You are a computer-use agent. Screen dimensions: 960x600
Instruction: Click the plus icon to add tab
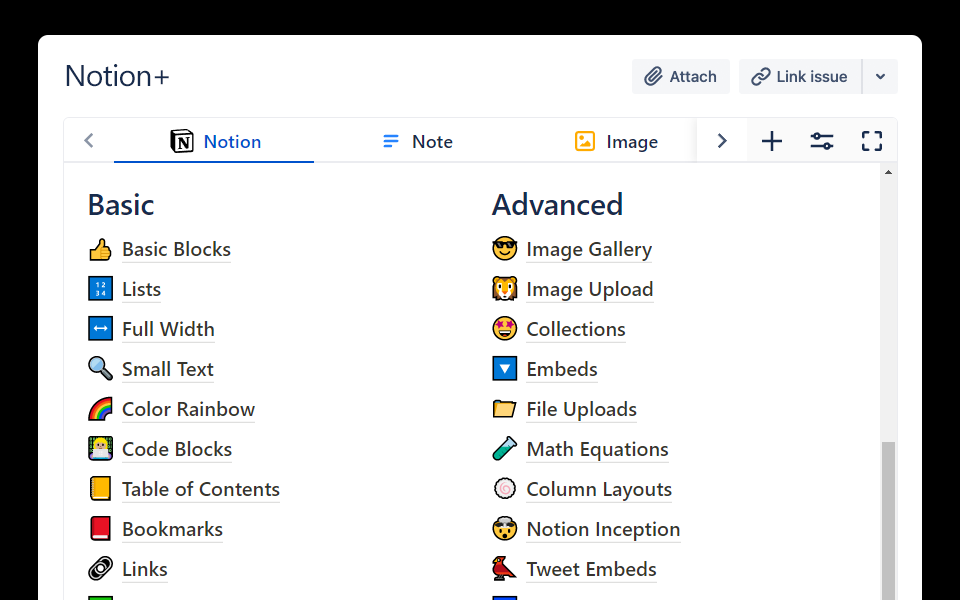(x=772, y=141)
